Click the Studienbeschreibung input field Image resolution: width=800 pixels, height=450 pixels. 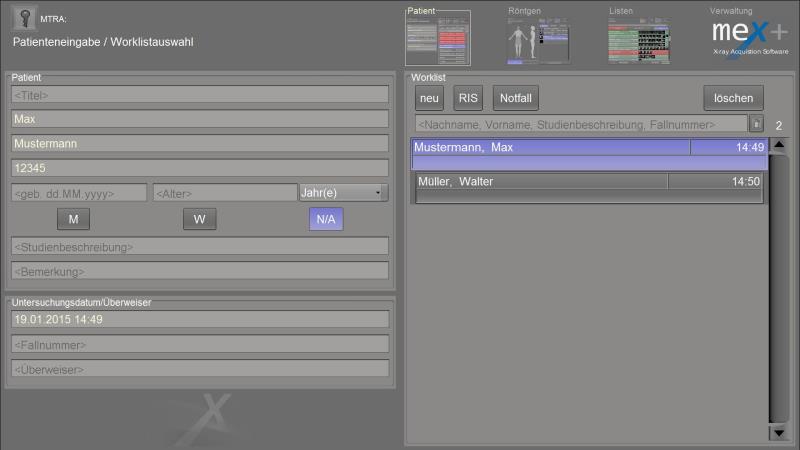(199, 246)
